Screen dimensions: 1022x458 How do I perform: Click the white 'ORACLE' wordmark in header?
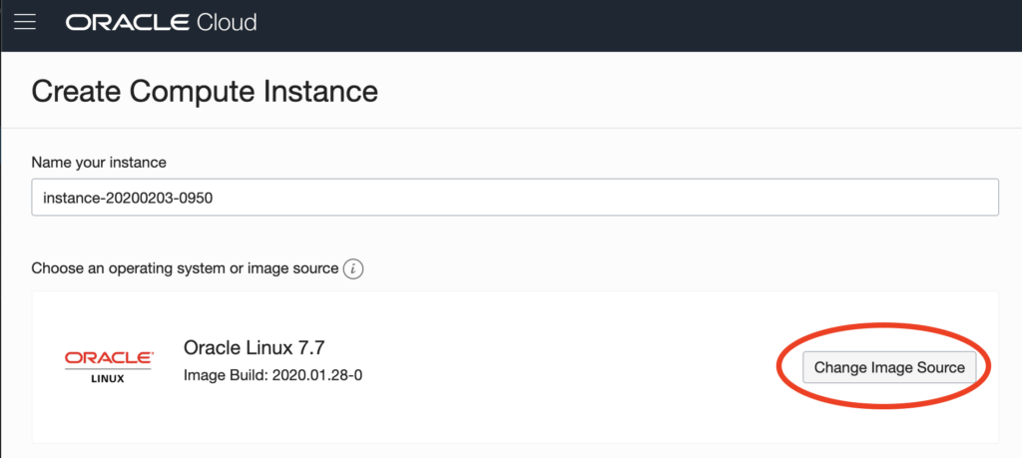[x=125, y=22]
